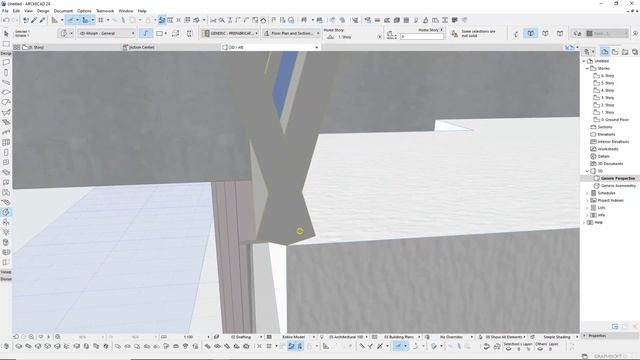Screen dimensions: 640x360
Task: Open the Design menu
Action: click(x=43, y=11)
